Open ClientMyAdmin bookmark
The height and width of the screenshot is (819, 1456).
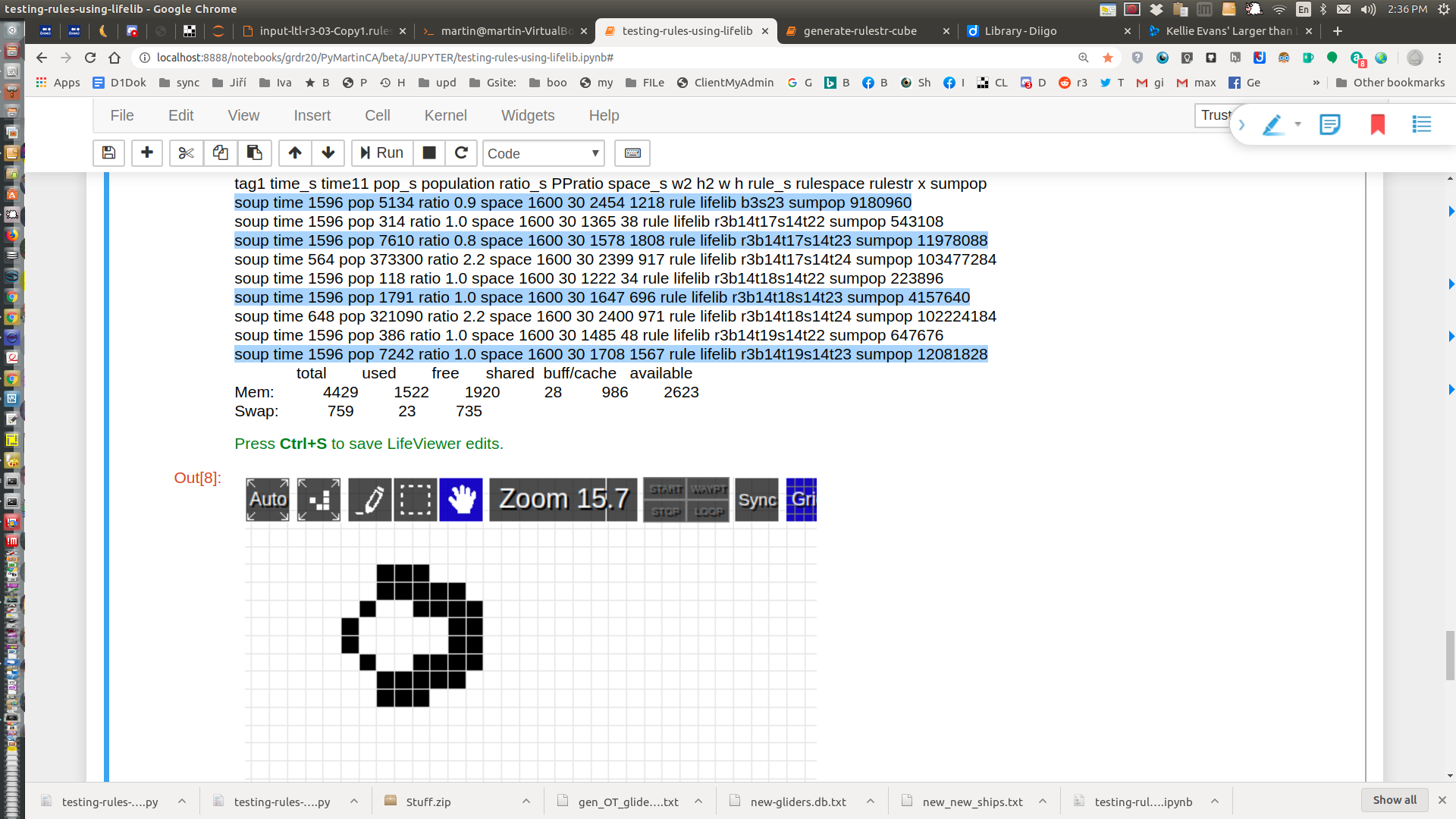tap(725, 83)
